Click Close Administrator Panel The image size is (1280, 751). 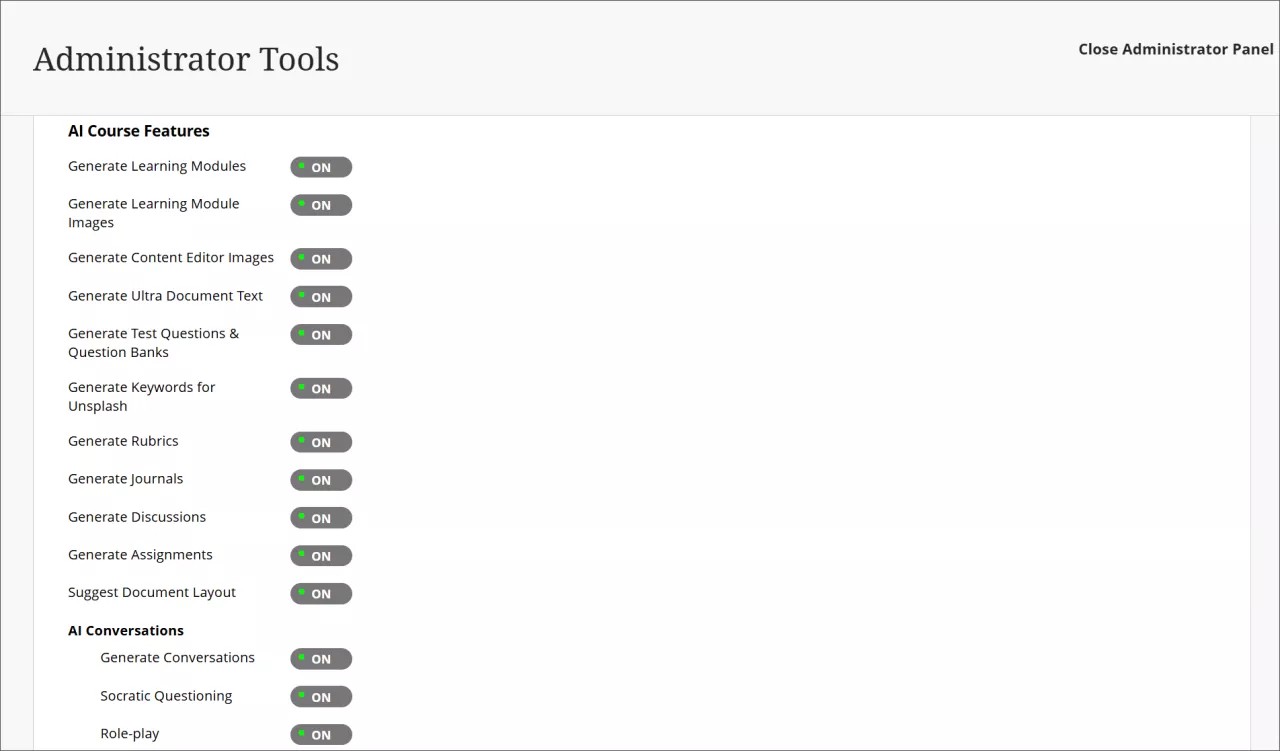pos(1176,48)
